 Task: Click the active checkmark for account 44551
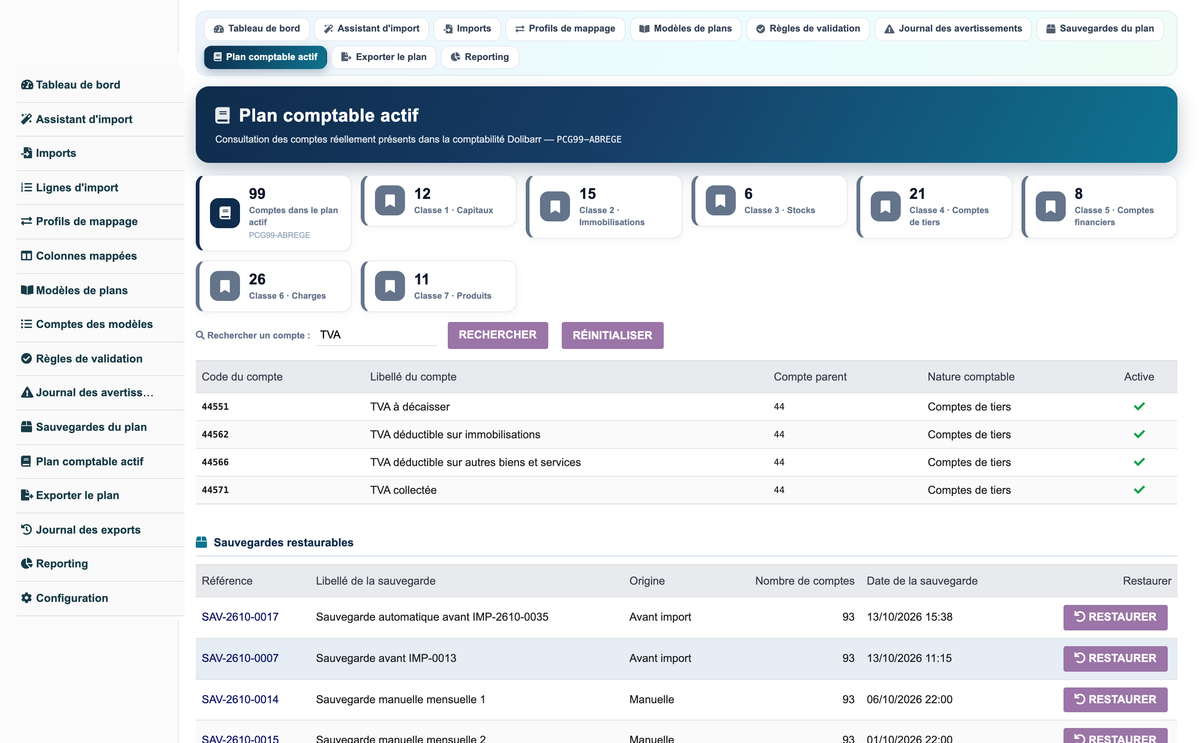coord(1139,406)
